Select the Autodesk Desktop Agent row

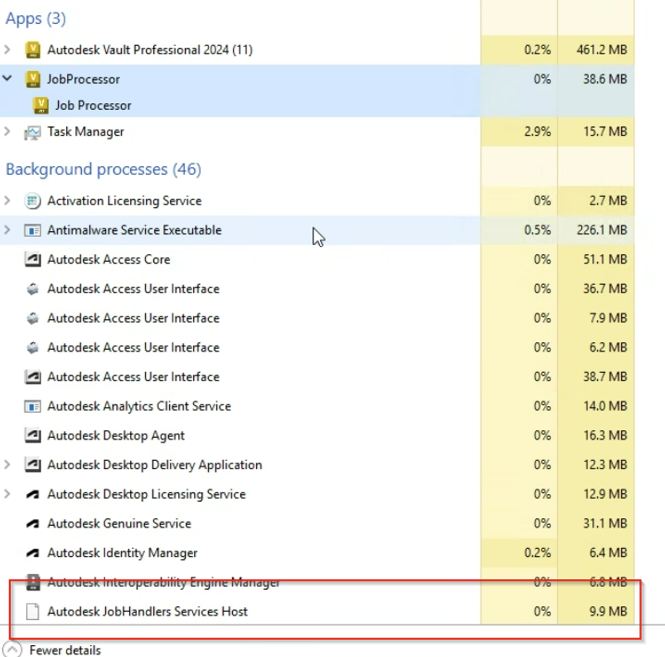pos(317,436)
